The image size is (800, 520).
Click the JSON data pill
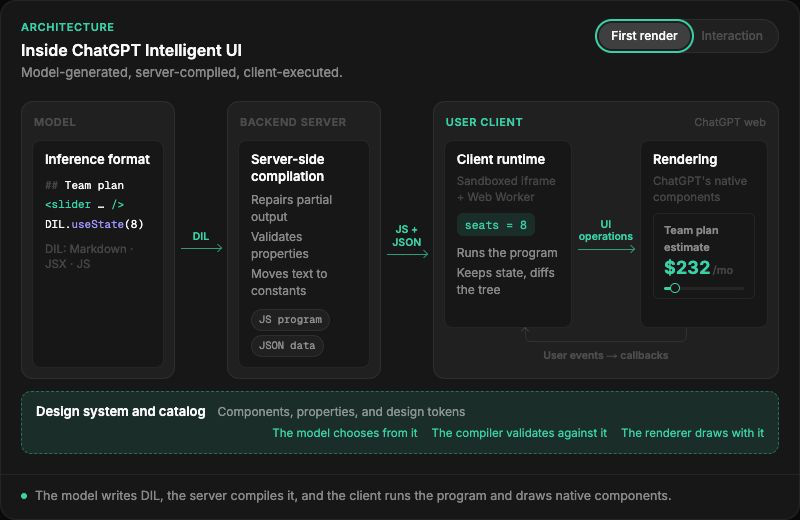(x=287, y=345)
